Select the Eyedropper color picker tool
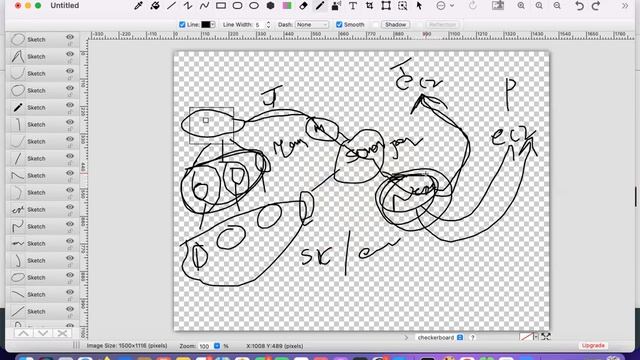 click(138, 6)
